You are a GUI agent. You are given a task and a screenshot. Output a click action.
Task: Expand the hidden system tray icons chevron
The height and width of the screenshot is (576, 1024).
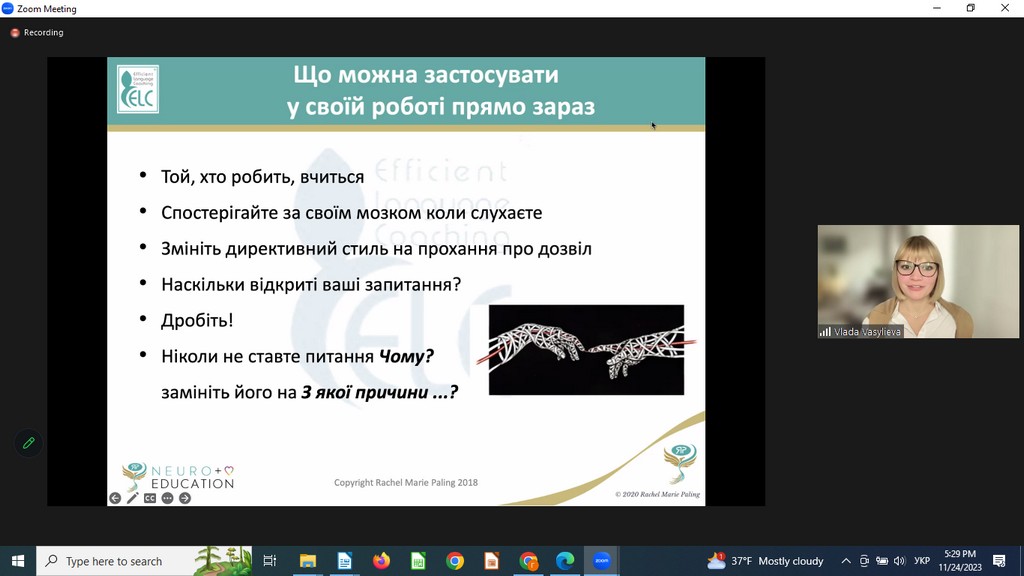[x=846, y=561]
